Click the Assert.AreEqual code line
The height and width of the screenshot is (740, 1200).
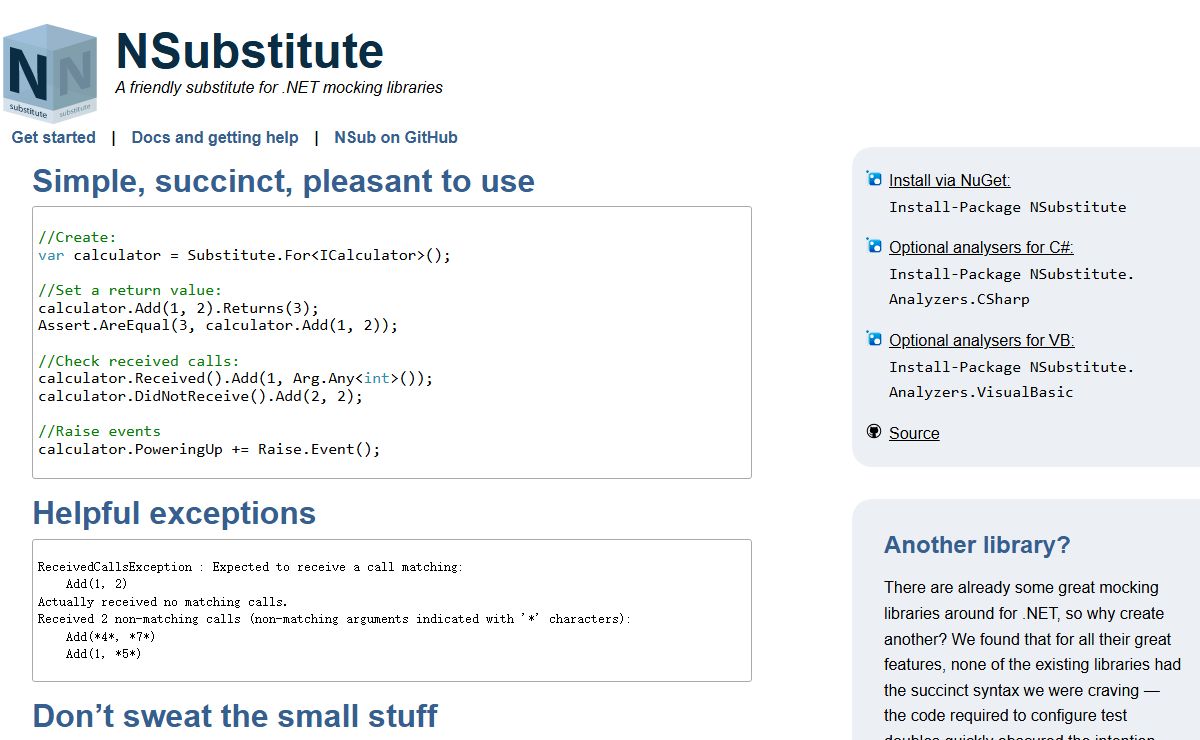[x=218, y=325]
